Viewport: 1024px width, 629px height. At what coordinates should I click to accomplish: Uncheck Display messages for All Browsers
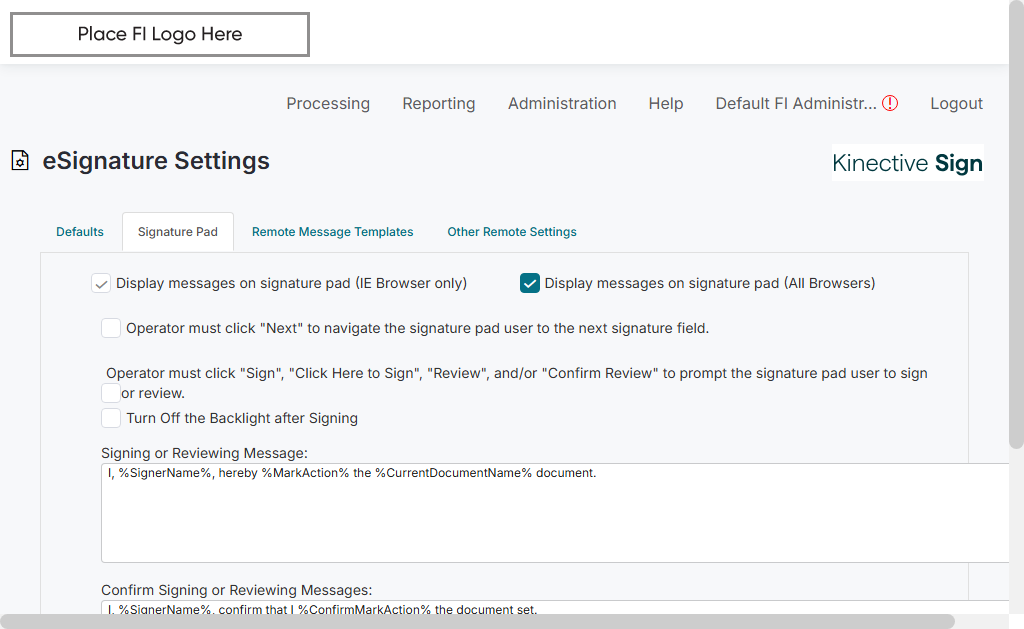pos(530,283)
